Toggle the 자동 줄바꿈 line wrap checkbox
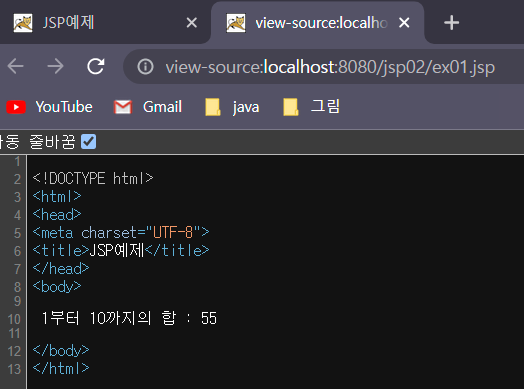 pyautogui.click(x=89, y=142)
